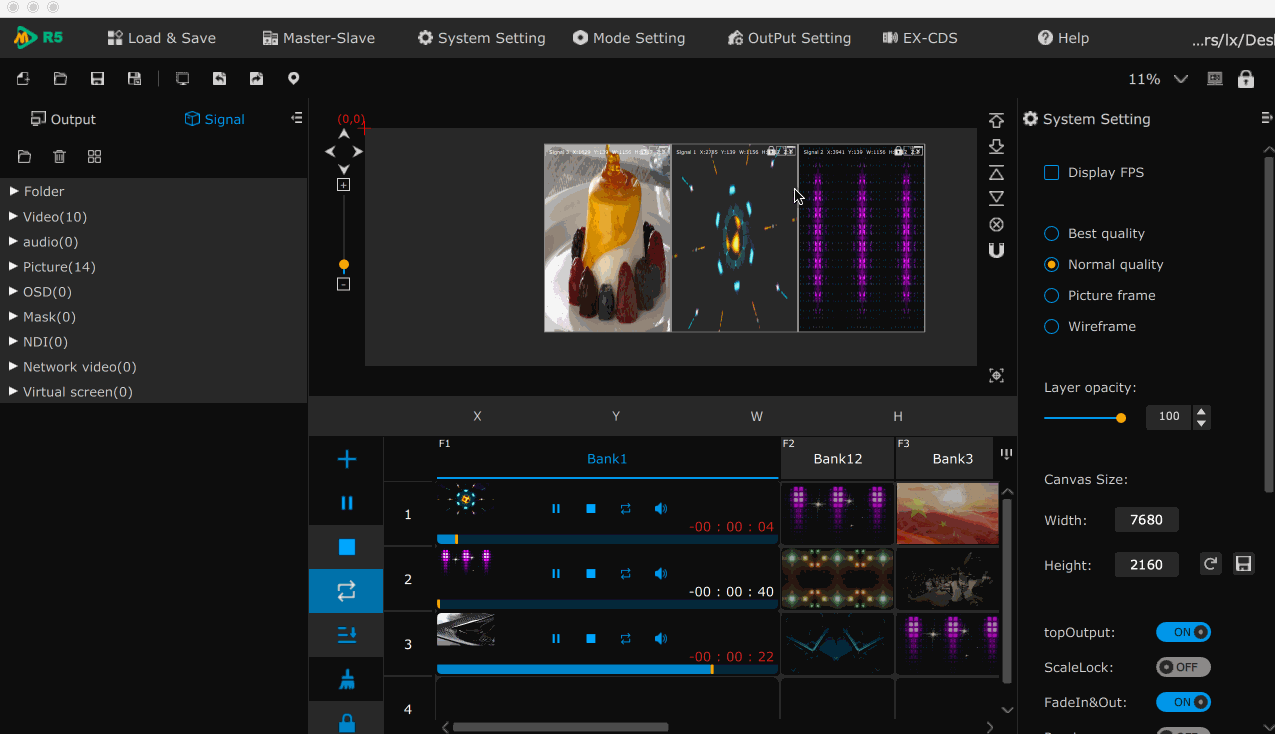Expand the Picture(14) category
1275x734 pixels.
pyautogui.click(x=14, y=266)
